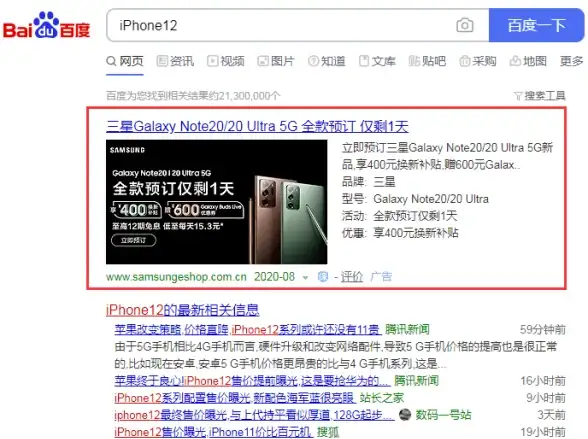Open the 图片 tab
Screen dimensions: 588x439
click(x=276, y=61)
